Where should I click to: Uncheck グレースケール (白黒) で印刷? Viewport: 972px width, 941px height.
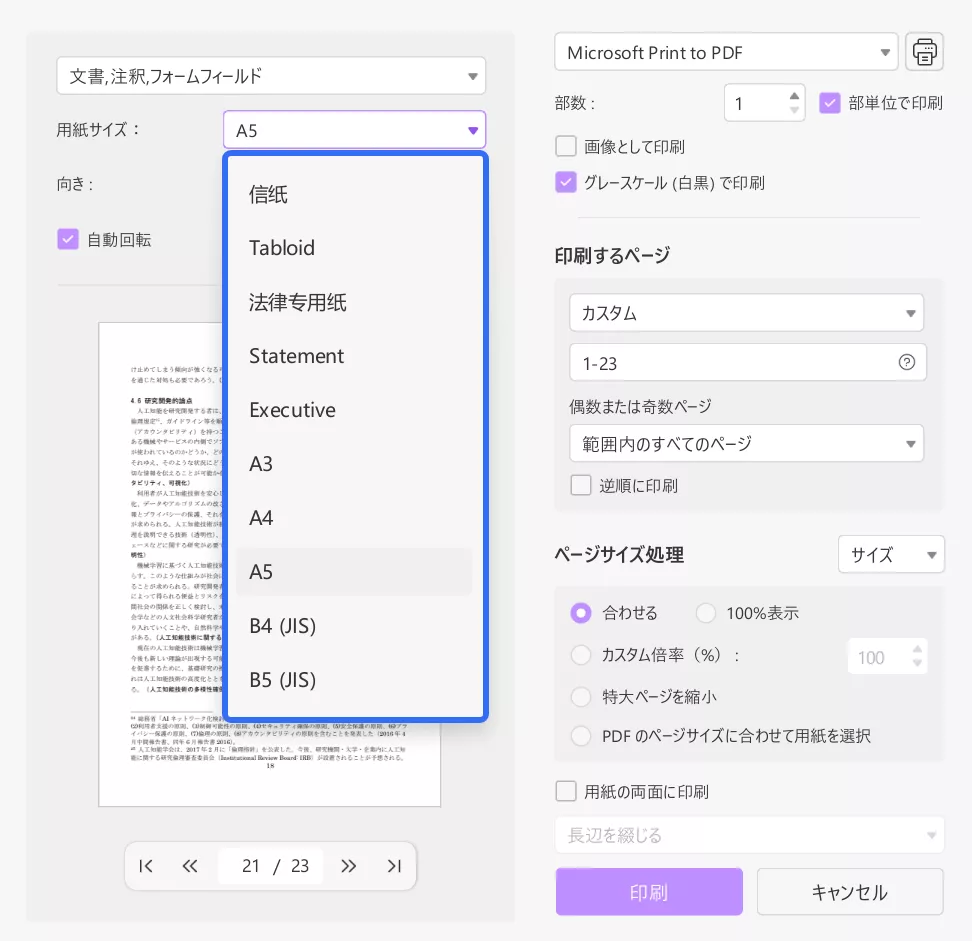(566, 182)
